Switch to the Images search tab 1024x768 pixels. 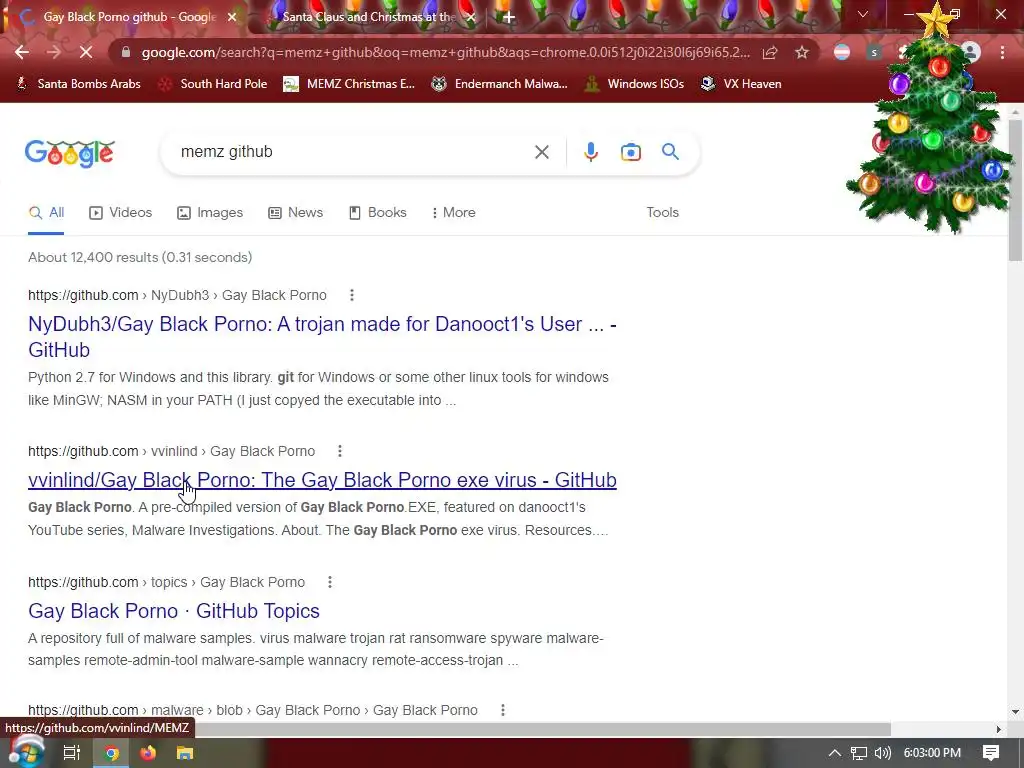(210, 212)
